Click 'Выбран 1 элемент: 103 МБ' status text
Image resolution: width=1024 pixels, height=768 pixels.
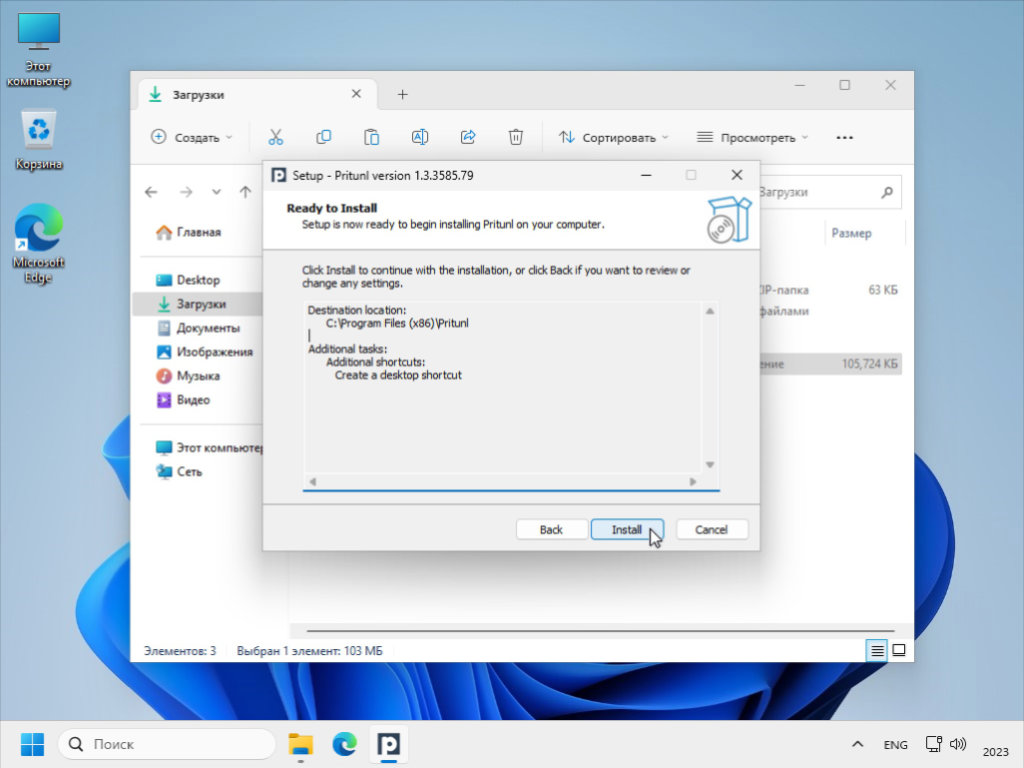pos(310,651)
